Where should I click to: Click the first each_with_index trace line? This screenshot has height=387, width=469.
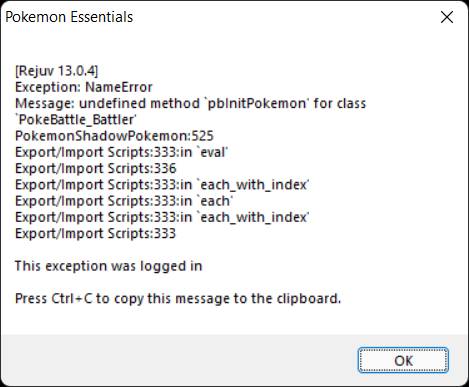click(x=162, y=185)
